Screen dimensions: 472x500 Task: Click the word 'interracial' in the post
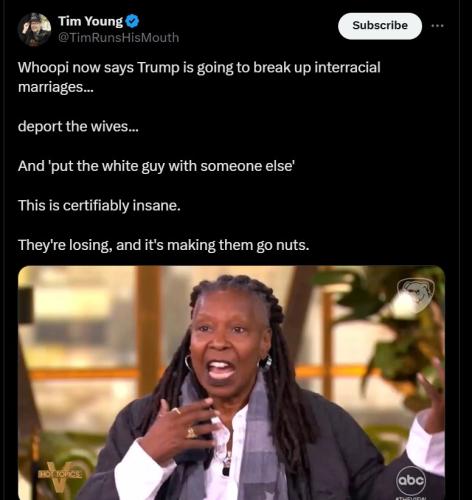(347, 67)
